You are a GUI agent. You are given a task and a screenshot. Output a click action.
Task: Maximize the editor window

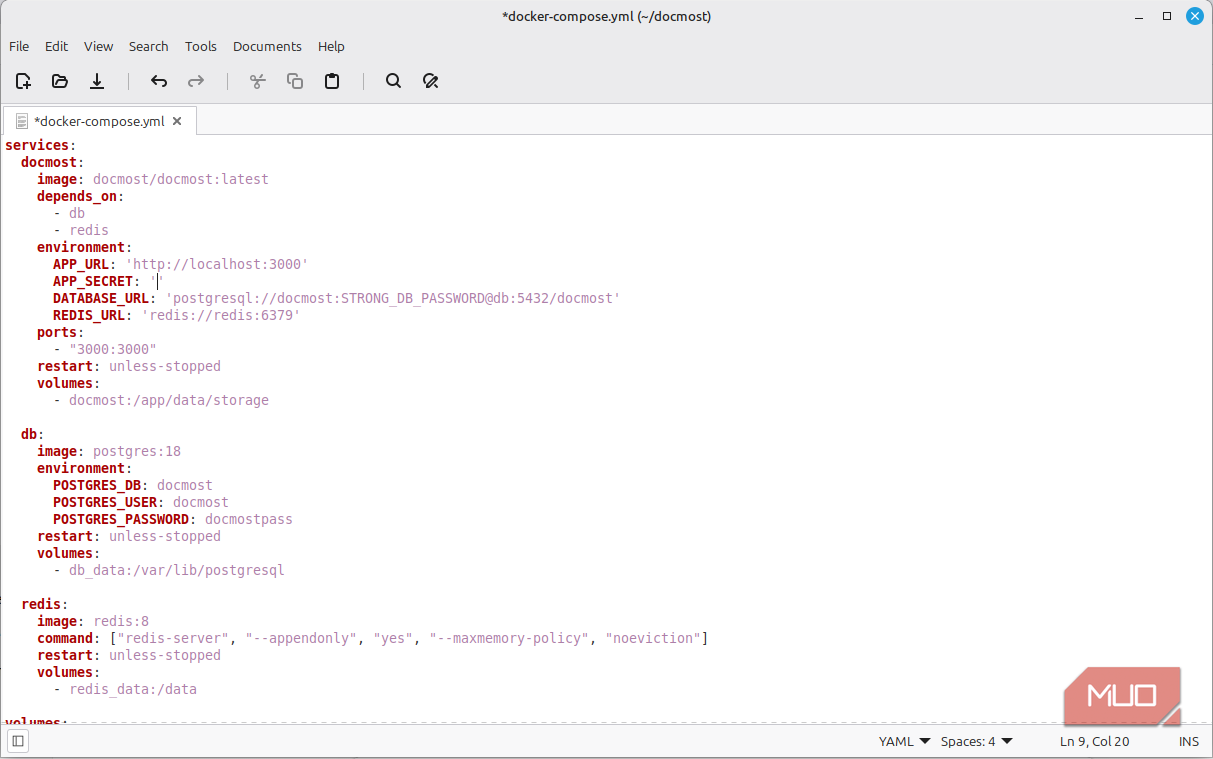[1167, 16]
